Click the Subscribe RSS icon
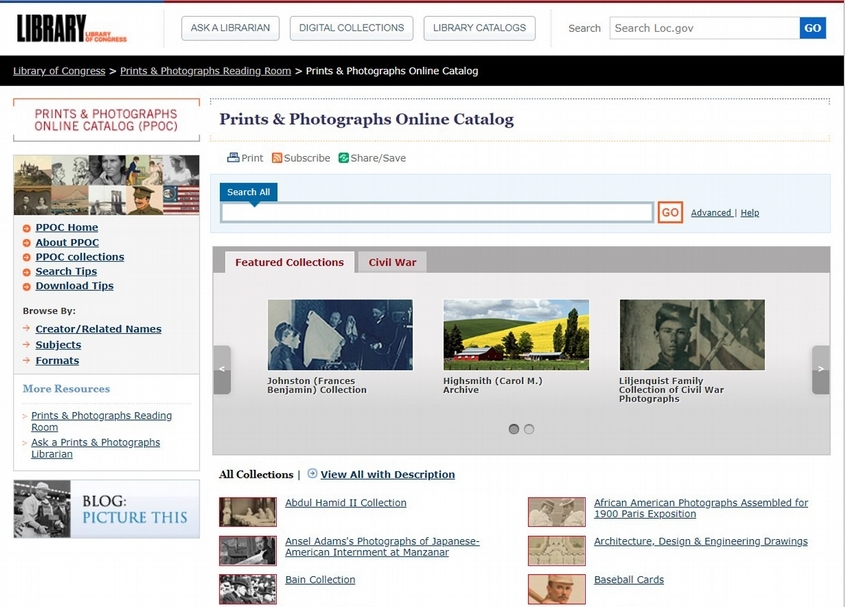Image resolution: width=845 pixels, height=607 pixels. point(277,157)
